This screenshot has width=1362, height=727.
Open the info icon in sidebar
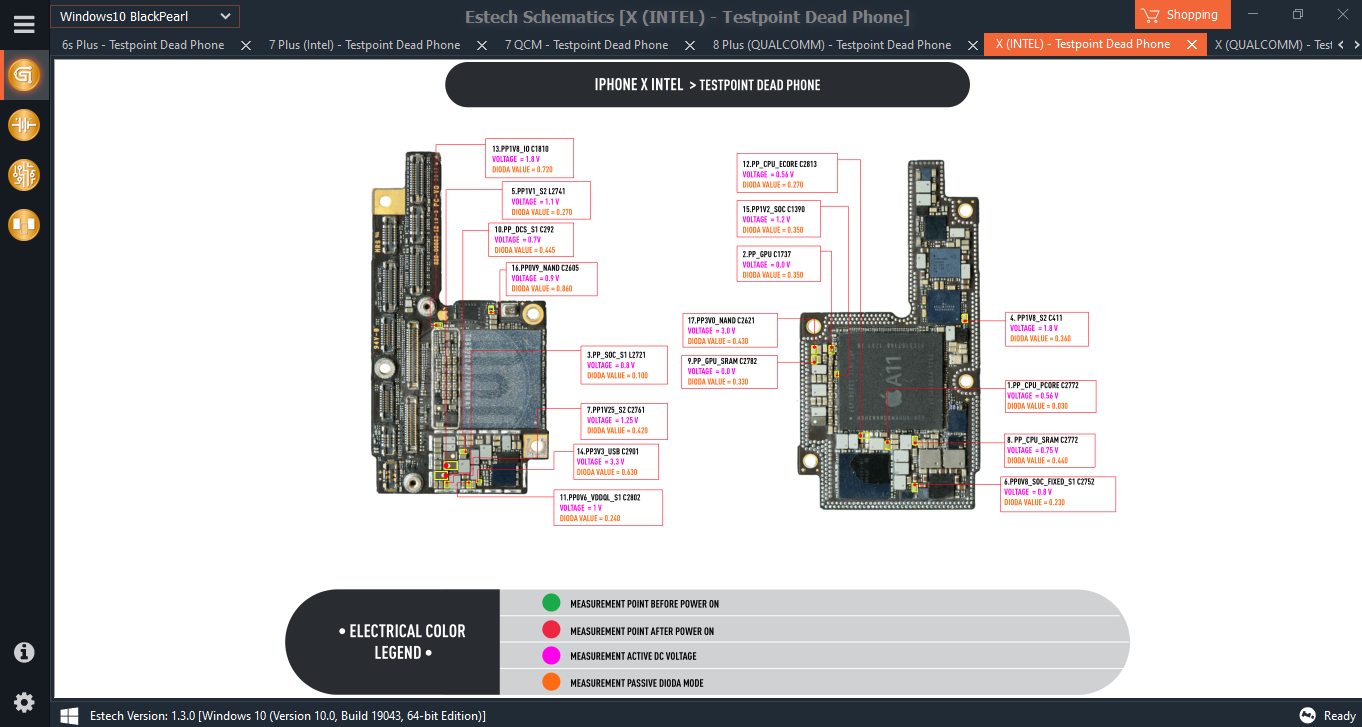pyautogui.click(x=24, y=653)
